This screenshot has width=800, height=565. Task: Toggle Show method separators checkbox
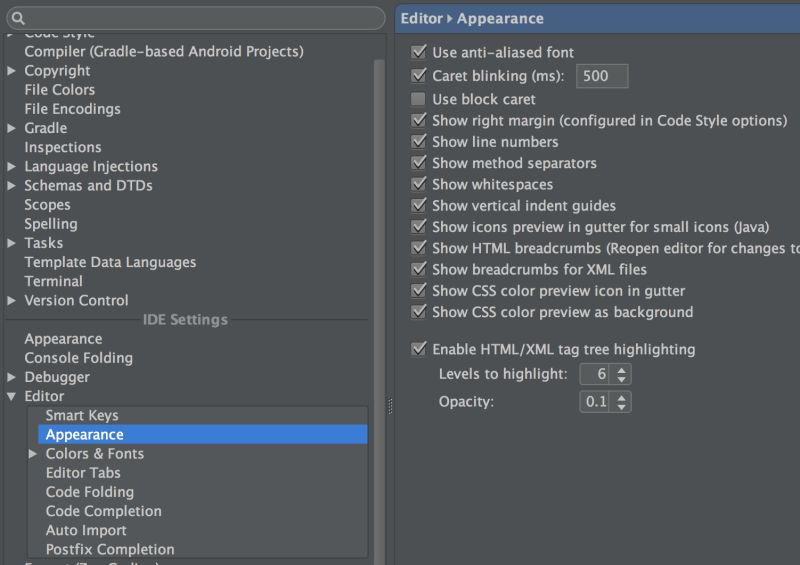(418, 163)
